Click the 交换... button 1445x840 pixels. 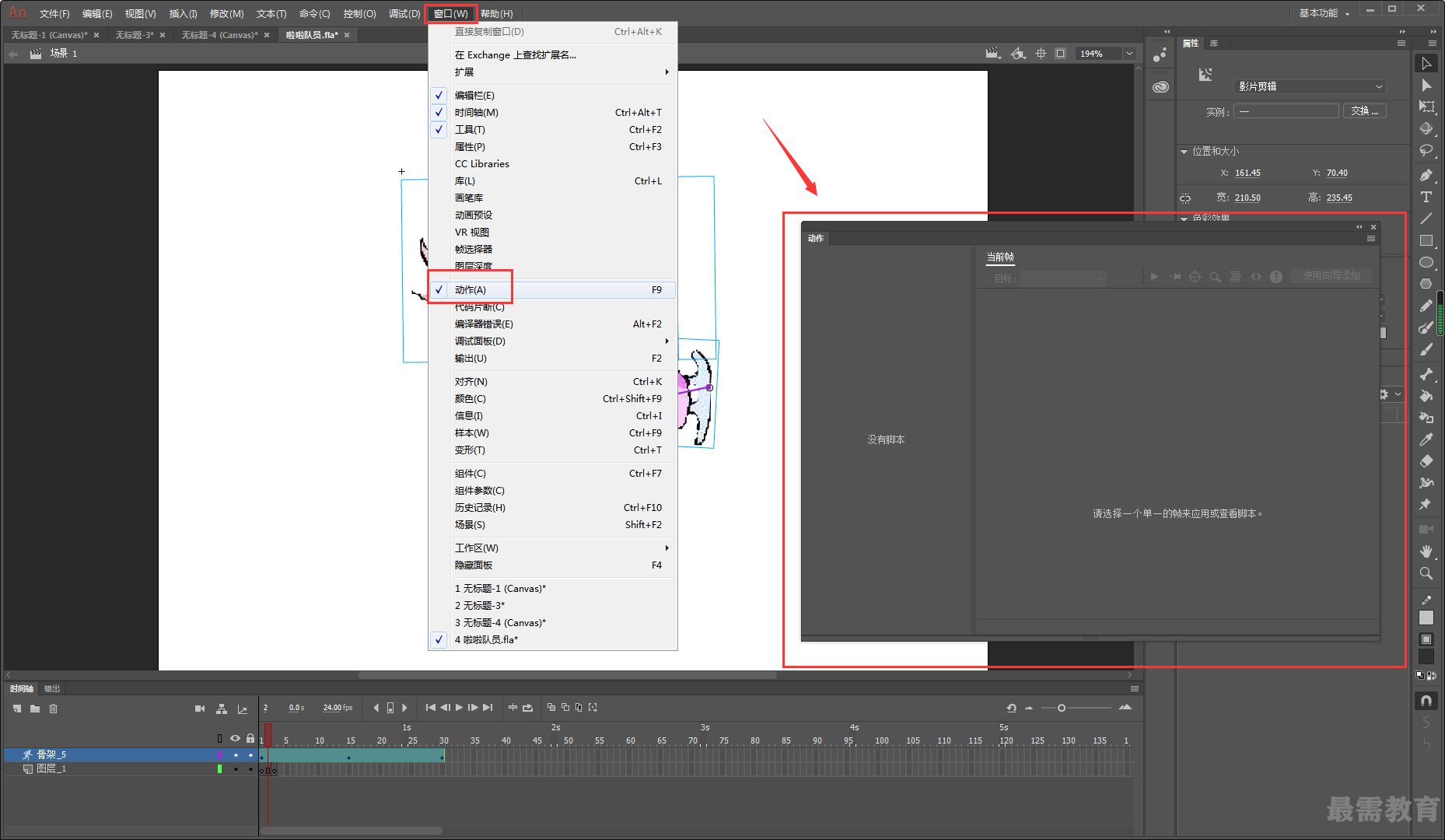1365,111
